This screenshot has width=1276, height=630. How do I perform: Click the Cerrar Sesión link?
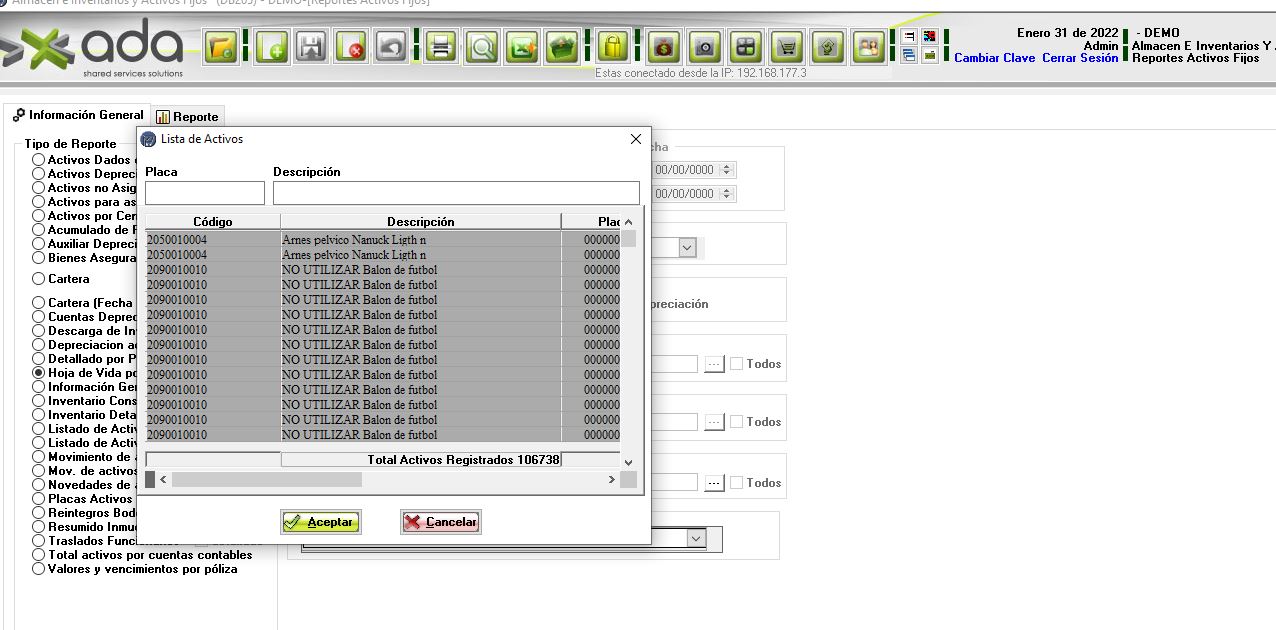tap(1080, 58)
